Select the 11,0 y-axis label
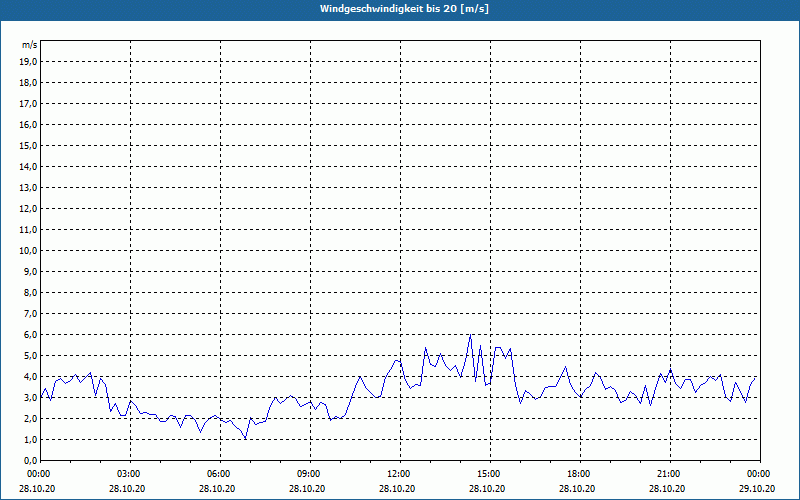800x500 pixels. pos(29,230)
